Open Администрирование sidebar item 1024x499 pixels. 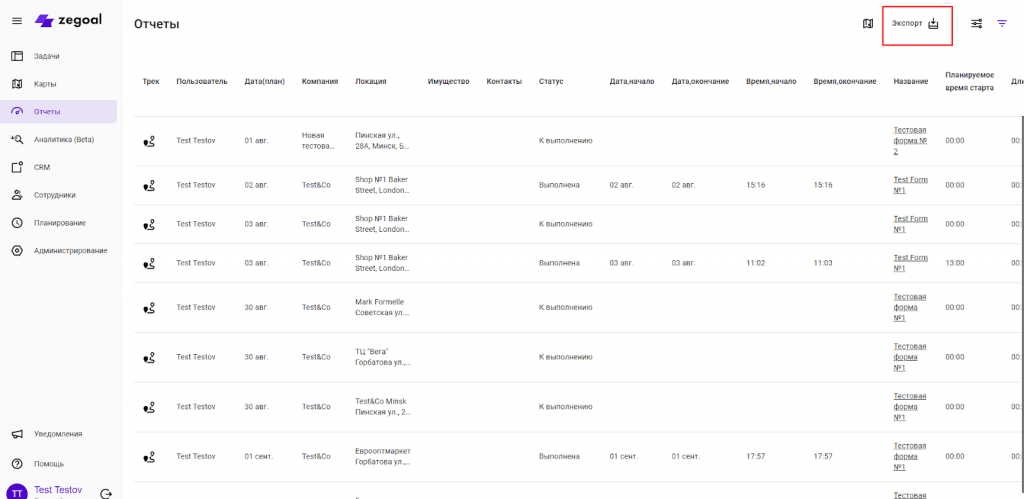pos(70,250)
